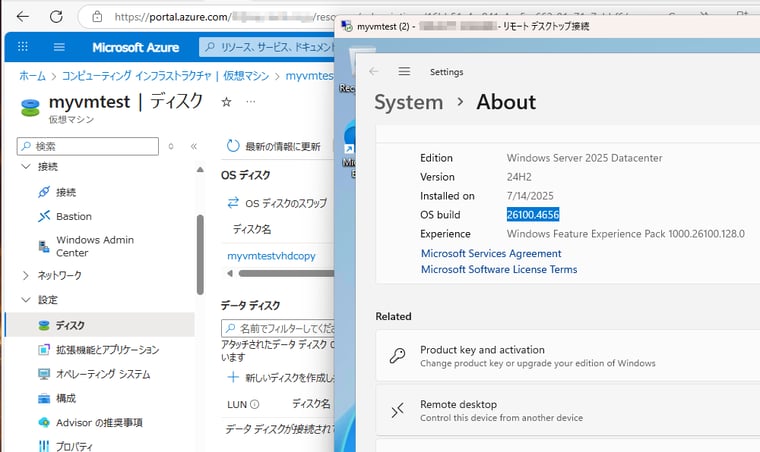Click the Windows Server 2025 Datacenter edition text
Viewport: 760px width, 452px height.
(584, 158)
